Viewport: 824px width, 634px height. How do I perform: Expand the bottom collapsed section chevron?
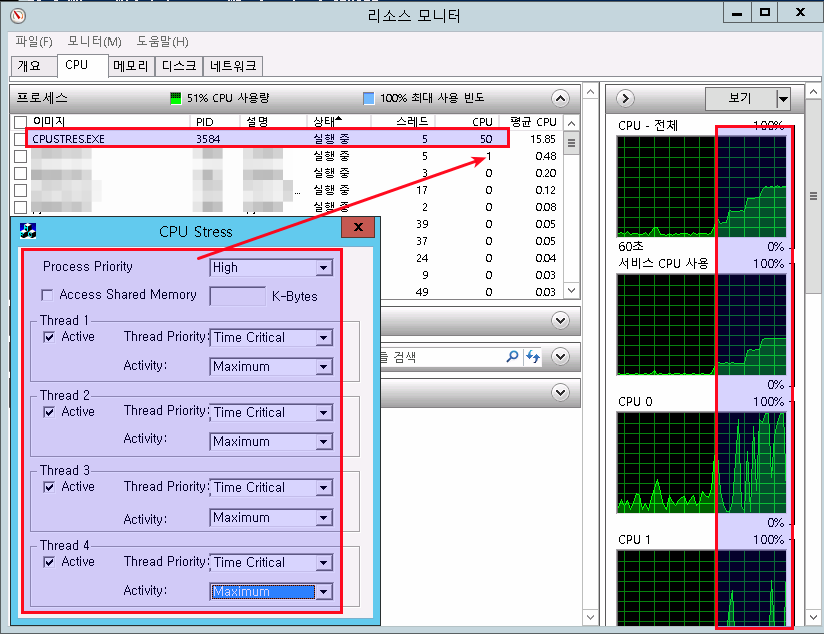coord(560,392)
